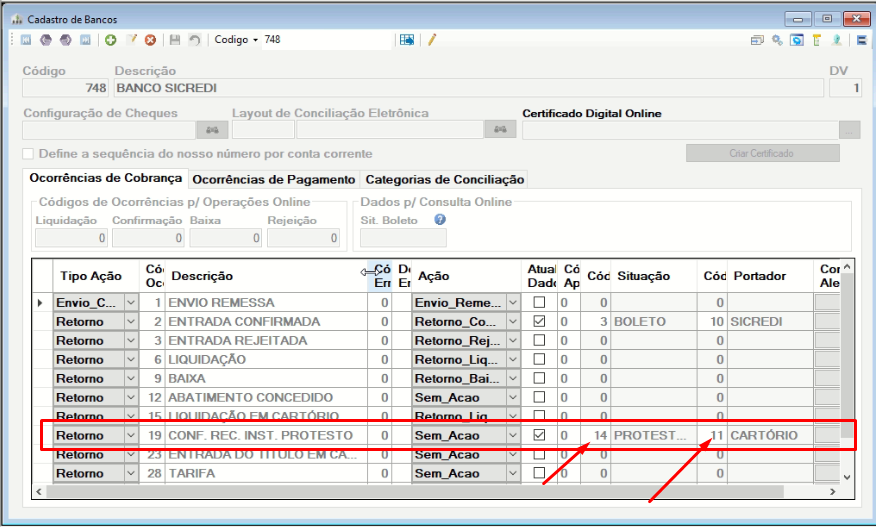Viewport: 876px width, 527px height.
Task: Delete the record with red X icon
Action: point(150,40)
